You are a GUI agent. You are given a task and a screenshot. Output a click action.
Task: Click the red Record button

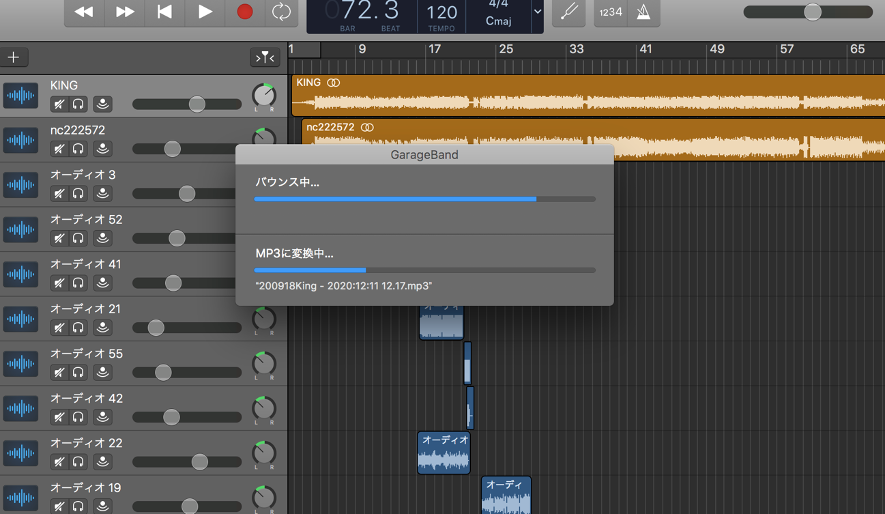click(x=245, y=12)
